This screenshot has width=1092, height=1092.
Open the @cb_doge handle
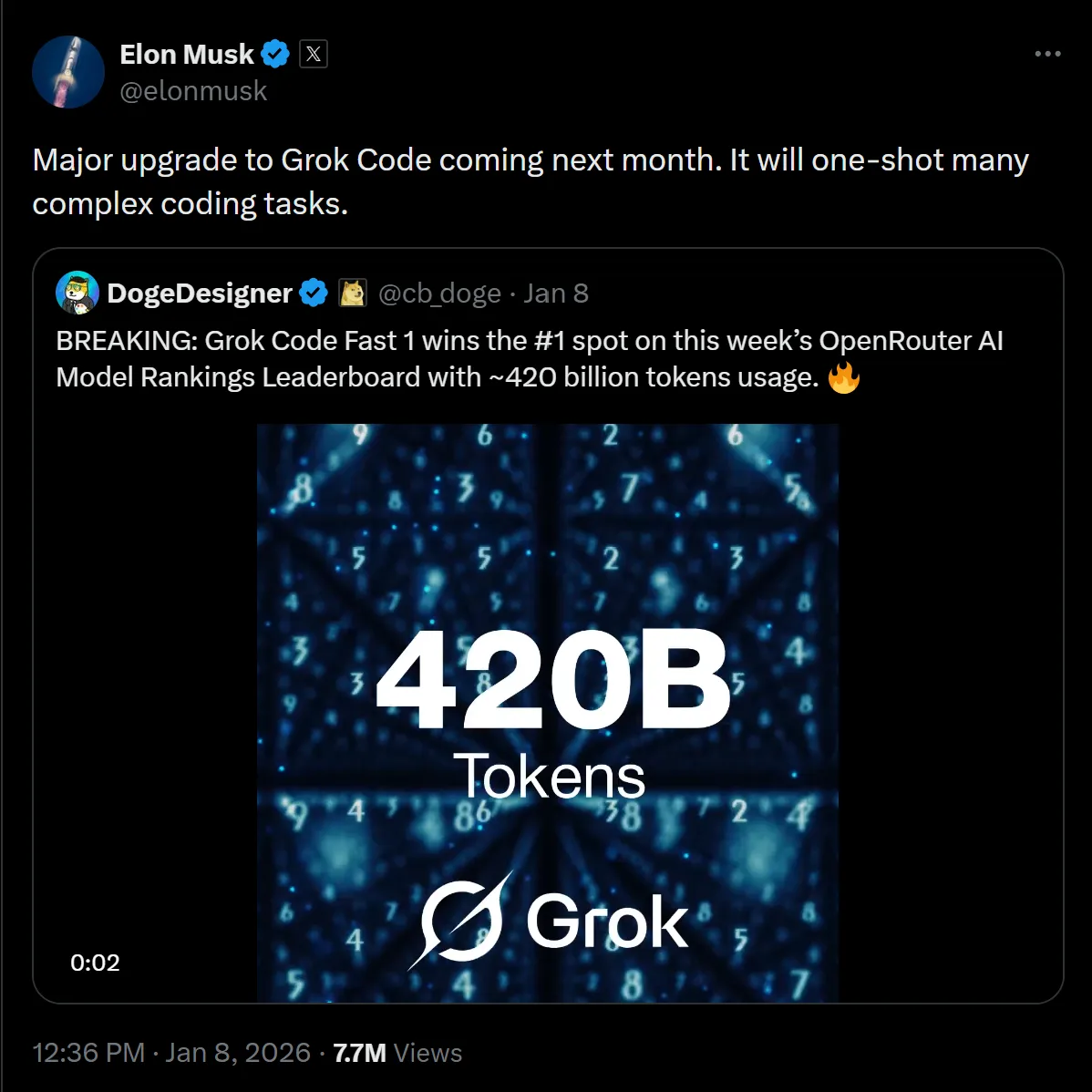click(x=440, y=293)
